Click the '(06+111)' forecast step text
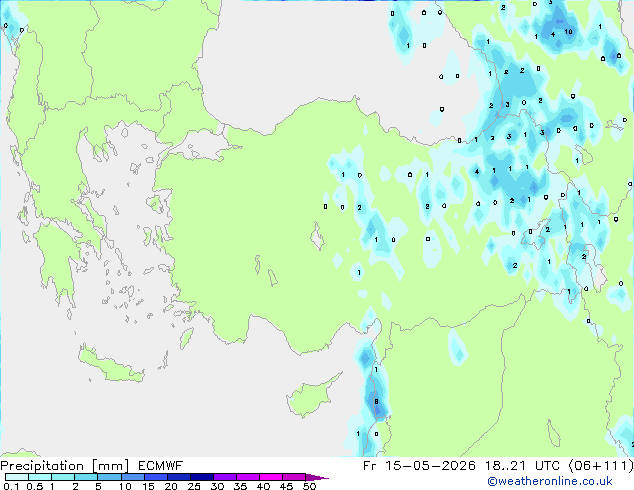Screen dimensions: 634x490 (x=601, y=466)
